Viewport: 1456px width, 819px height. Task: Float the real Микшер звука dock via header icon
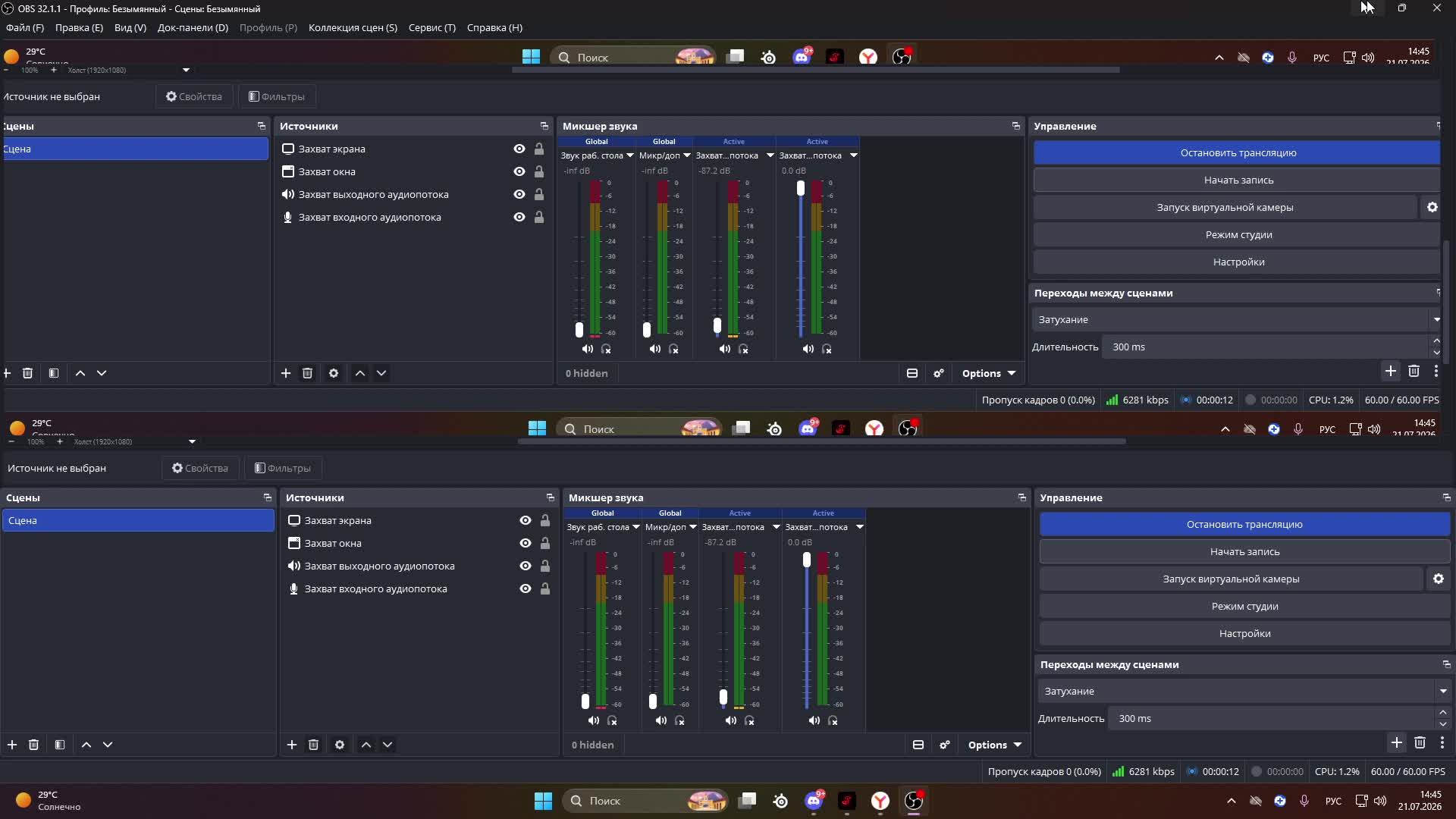point(1022,497)
